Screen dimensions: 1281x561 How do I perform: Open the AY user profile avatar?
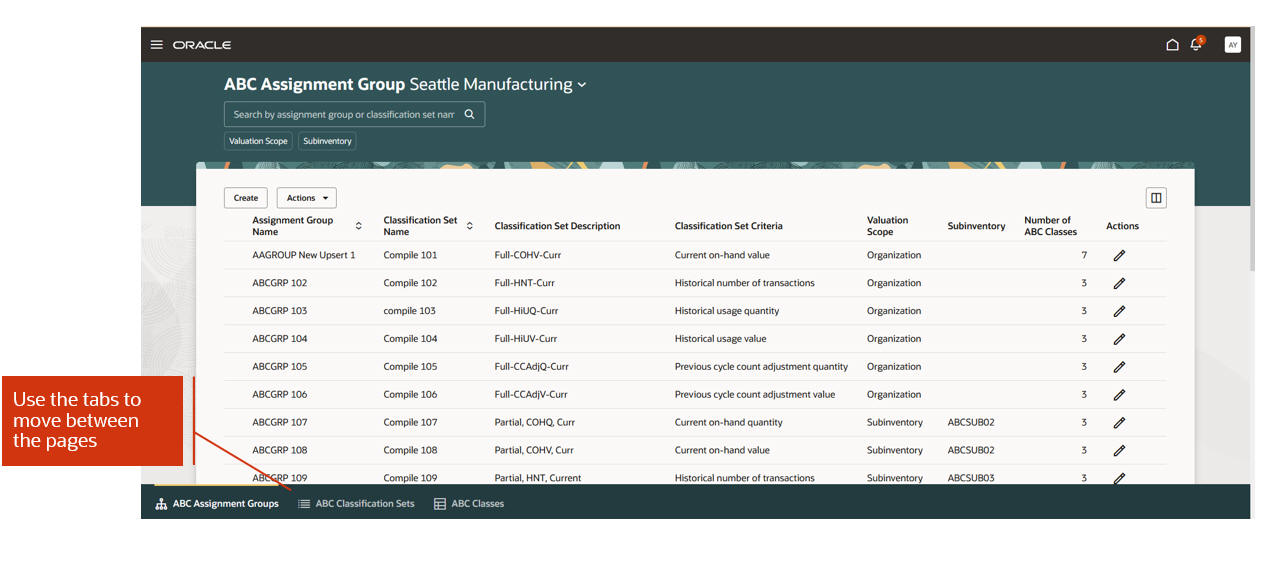pos(1232,45)
